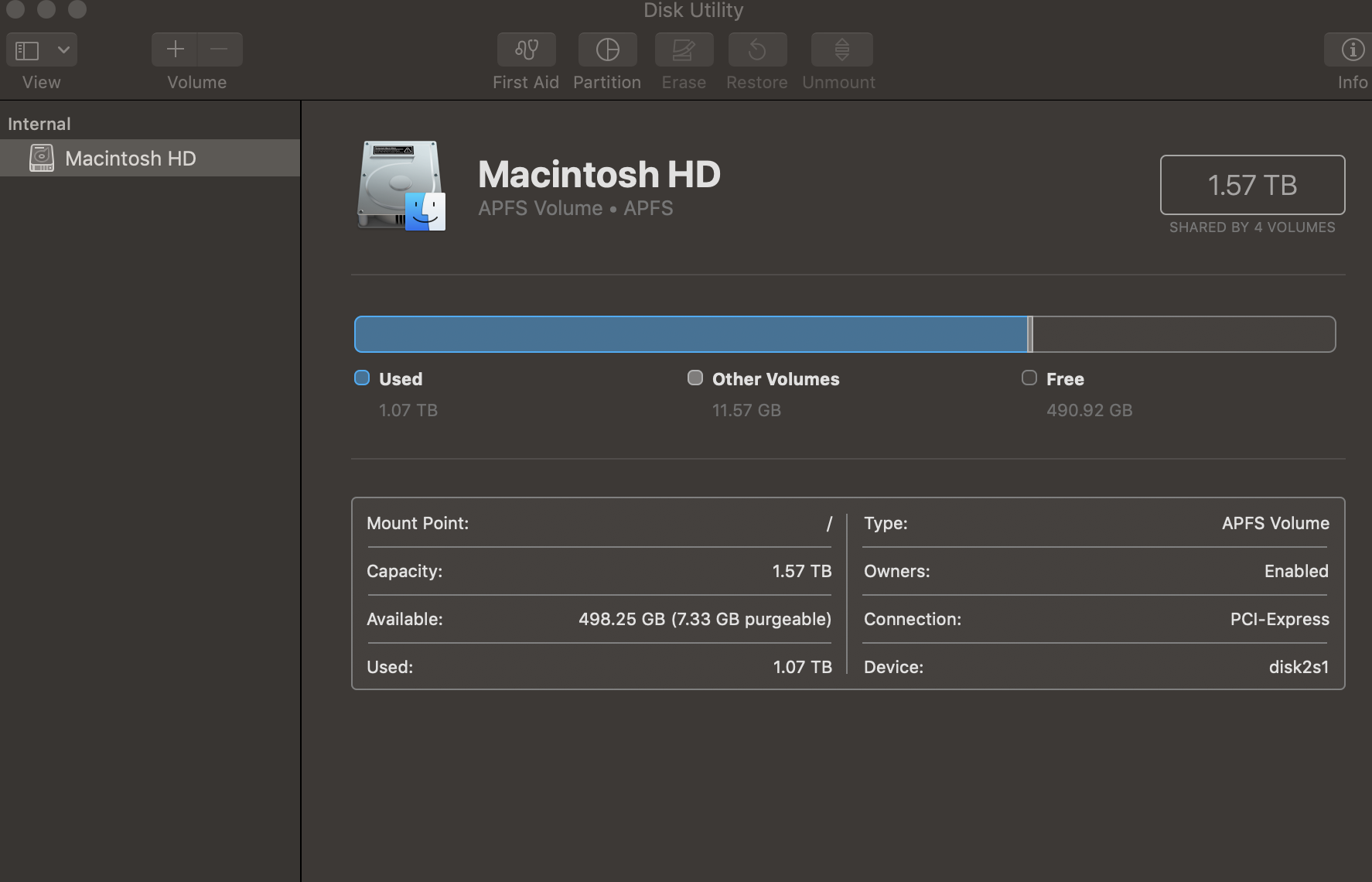The image size is (1372, 882).
Task: Click the large Macintosh HD drive image
Action: click(x=401, y=186)
